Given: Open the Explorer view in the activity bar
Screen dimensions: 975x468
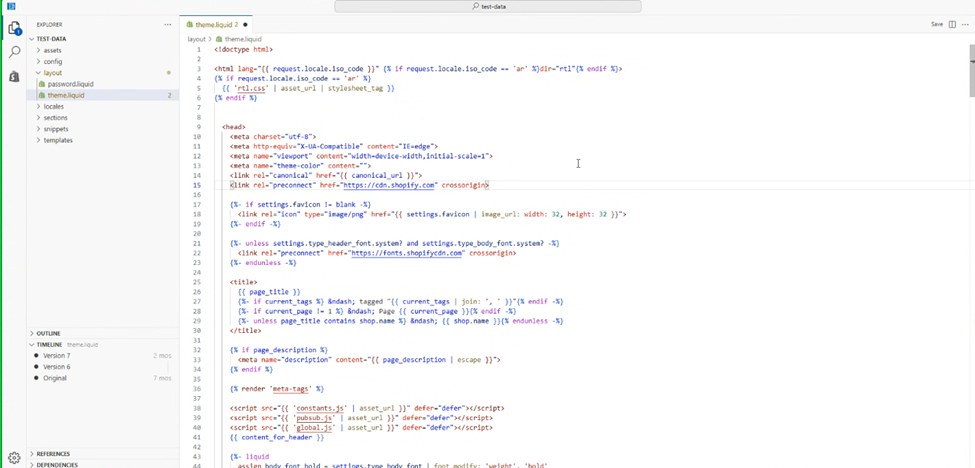Looking at the screenshot, I should point(14,28).
